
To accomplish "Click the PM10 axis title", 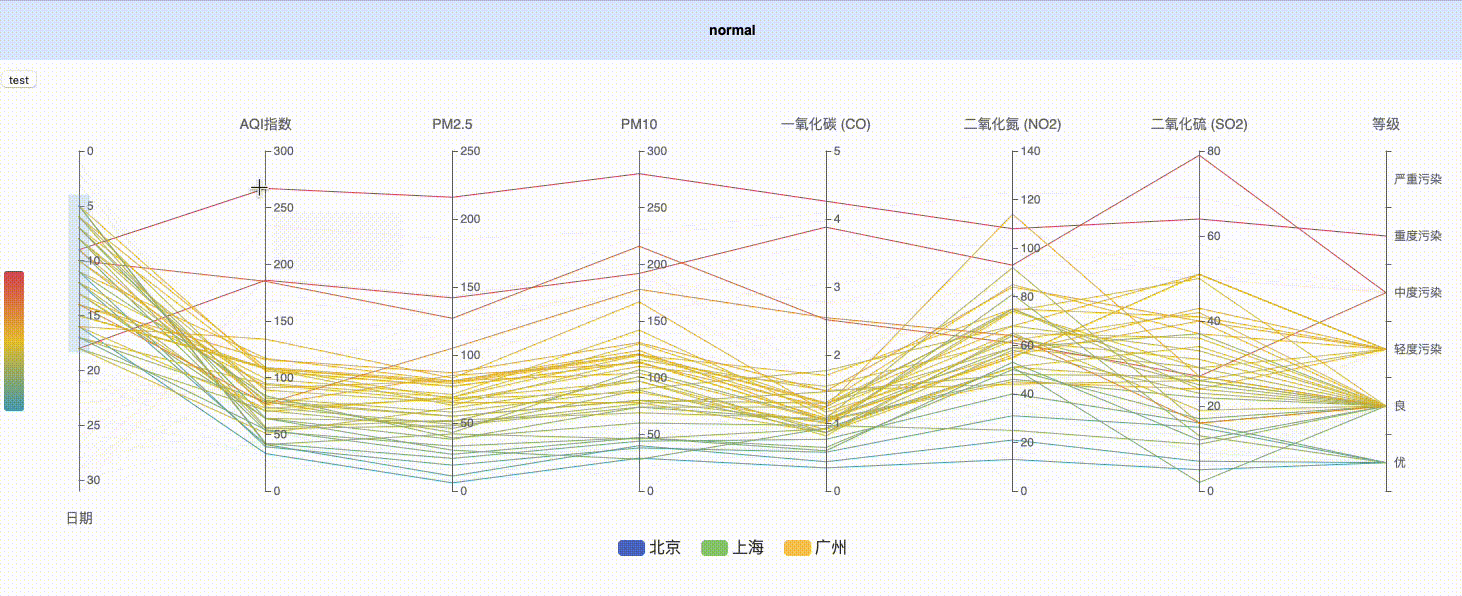I will pos(640,124).
